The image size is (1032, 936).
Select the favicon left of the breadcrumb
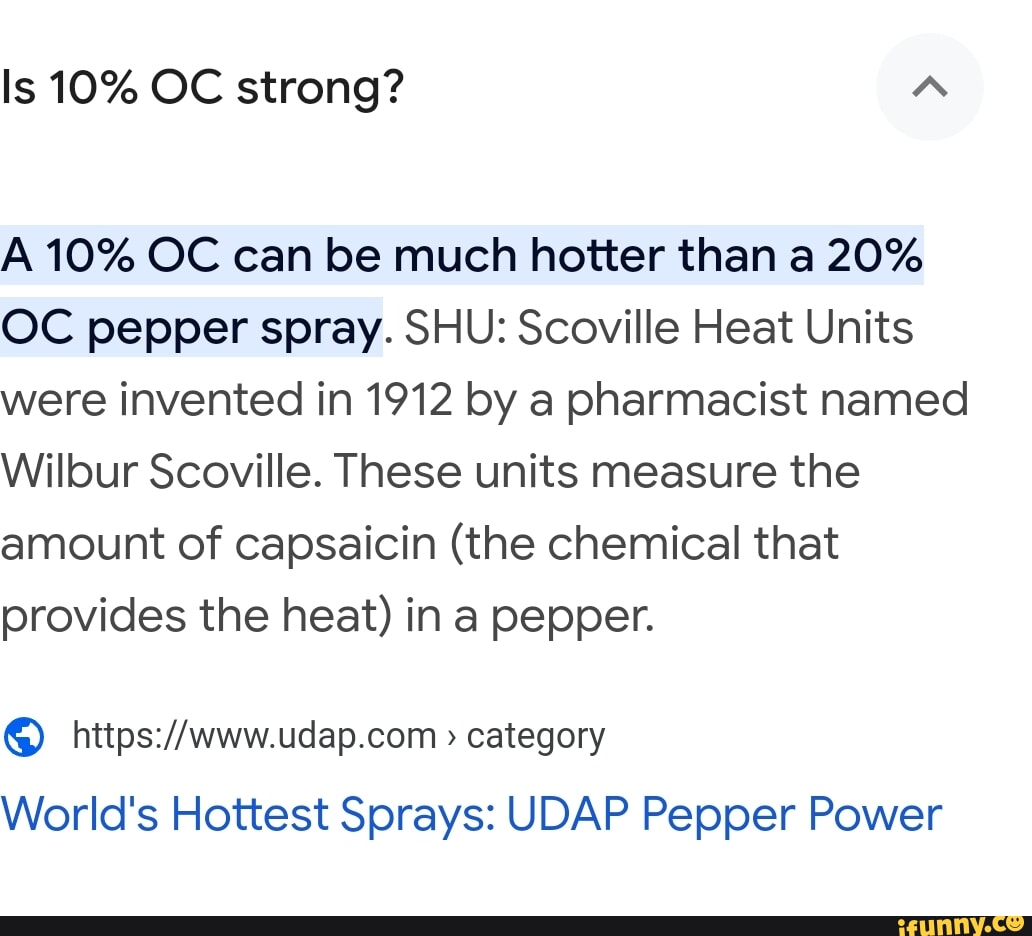pyautogui.click(x=24, y=736)
